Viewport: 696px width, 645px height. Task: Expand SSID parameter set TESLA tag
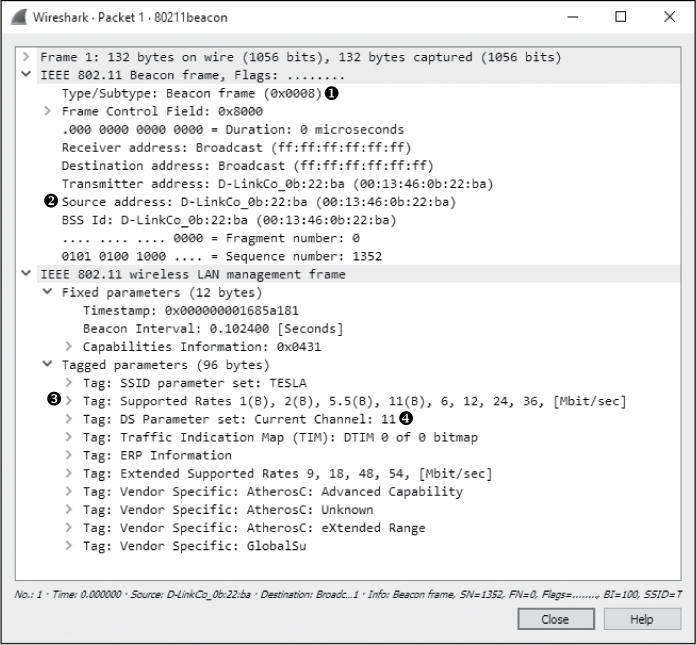[x=68, y=383]
